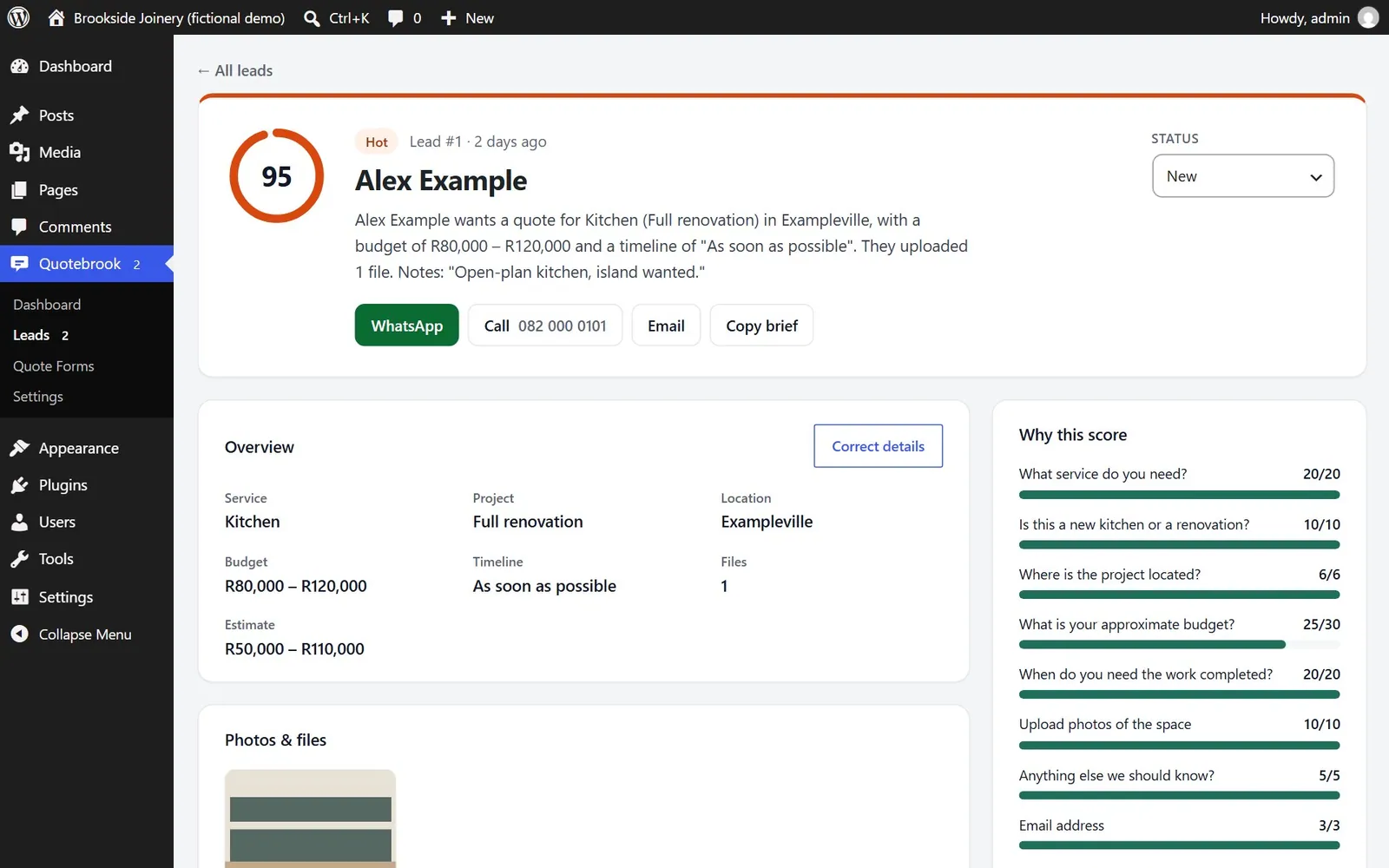Click Call 082 000 0101 button
The height and width of the screenshot is (868, 1389).
545,325
